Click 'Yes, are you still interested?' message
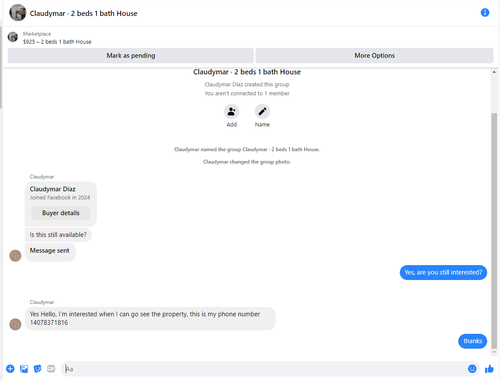Image resolution: width=500 pixels, height=380 pixels. pos(443,273)
